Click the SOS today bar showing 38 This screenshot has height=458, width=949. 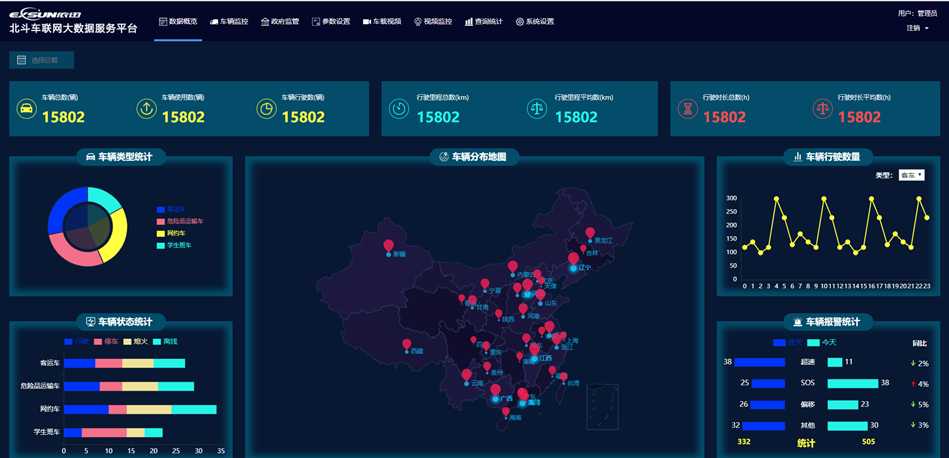coord(853,384)
